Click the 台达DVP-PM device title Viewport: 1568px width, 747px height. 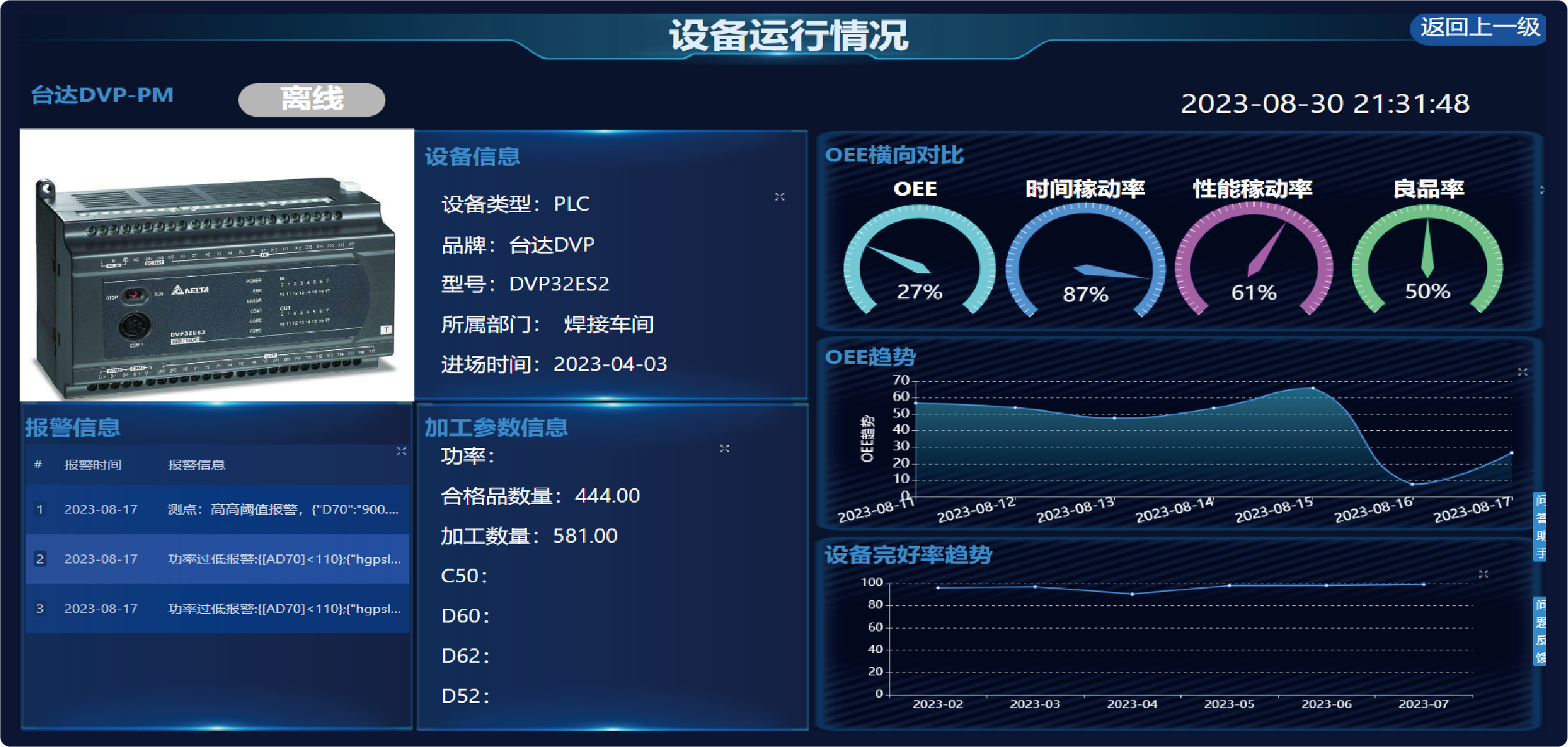(x=102, y=95)
